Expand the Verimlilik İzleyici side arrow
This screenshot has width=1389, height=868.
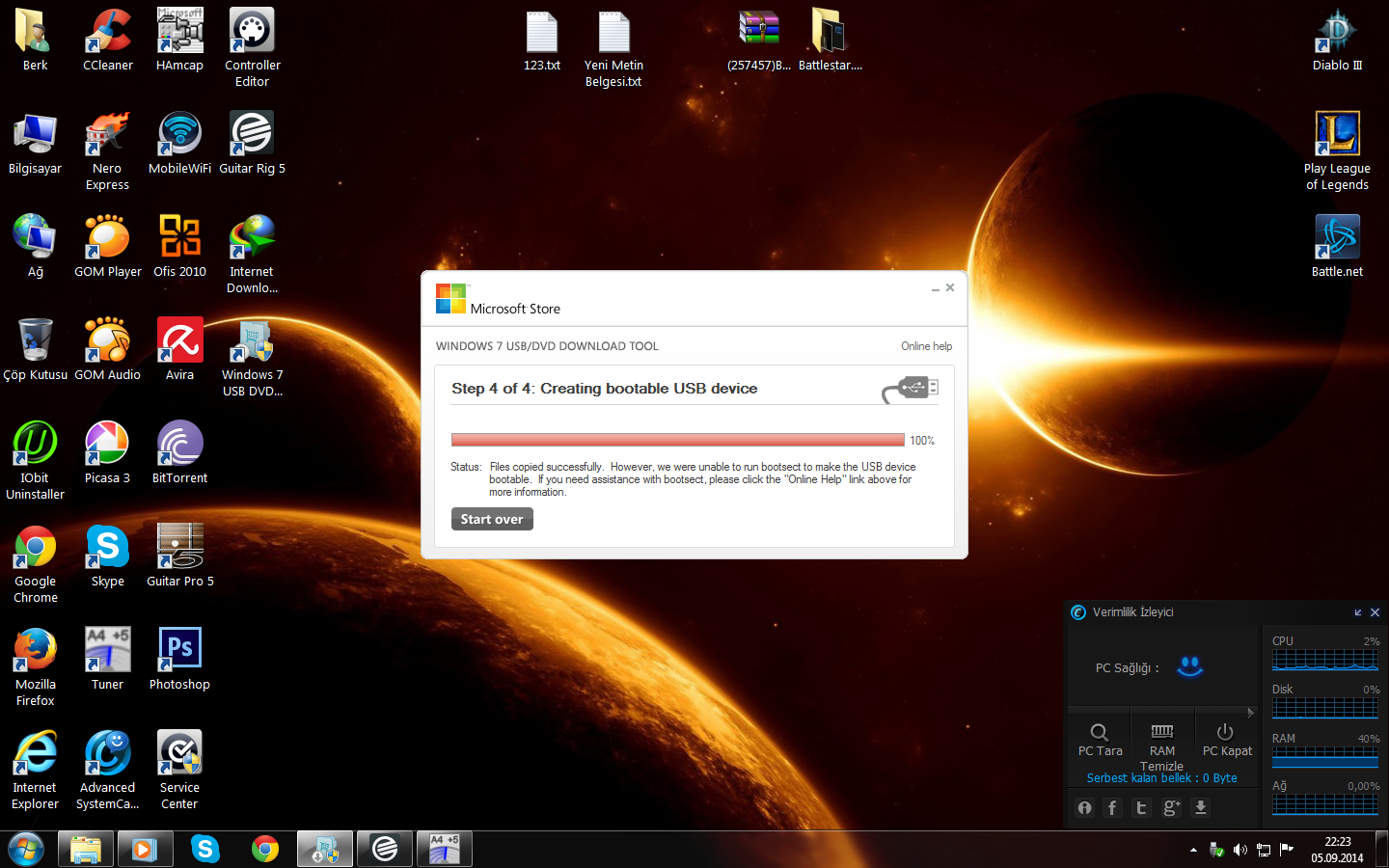point(1251,713)
